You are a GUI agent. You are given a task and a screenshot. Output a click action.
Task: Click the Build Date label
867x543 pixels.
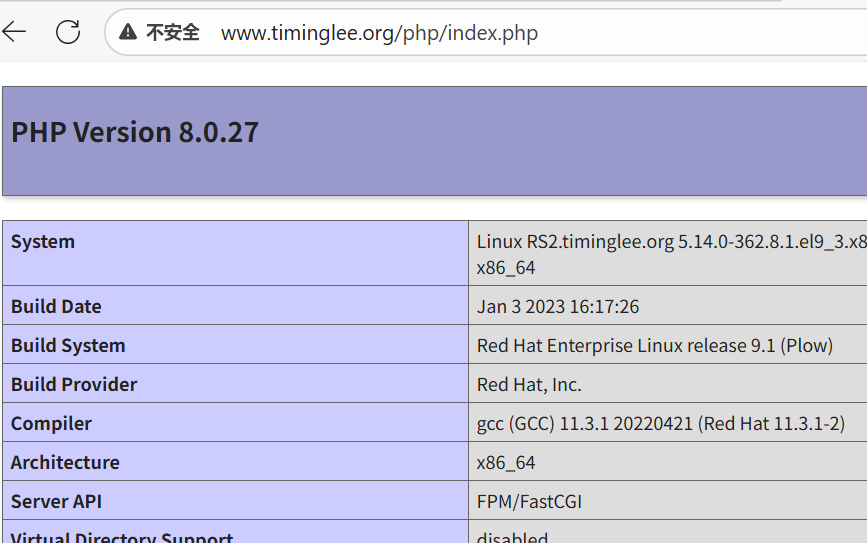(56, 306)
